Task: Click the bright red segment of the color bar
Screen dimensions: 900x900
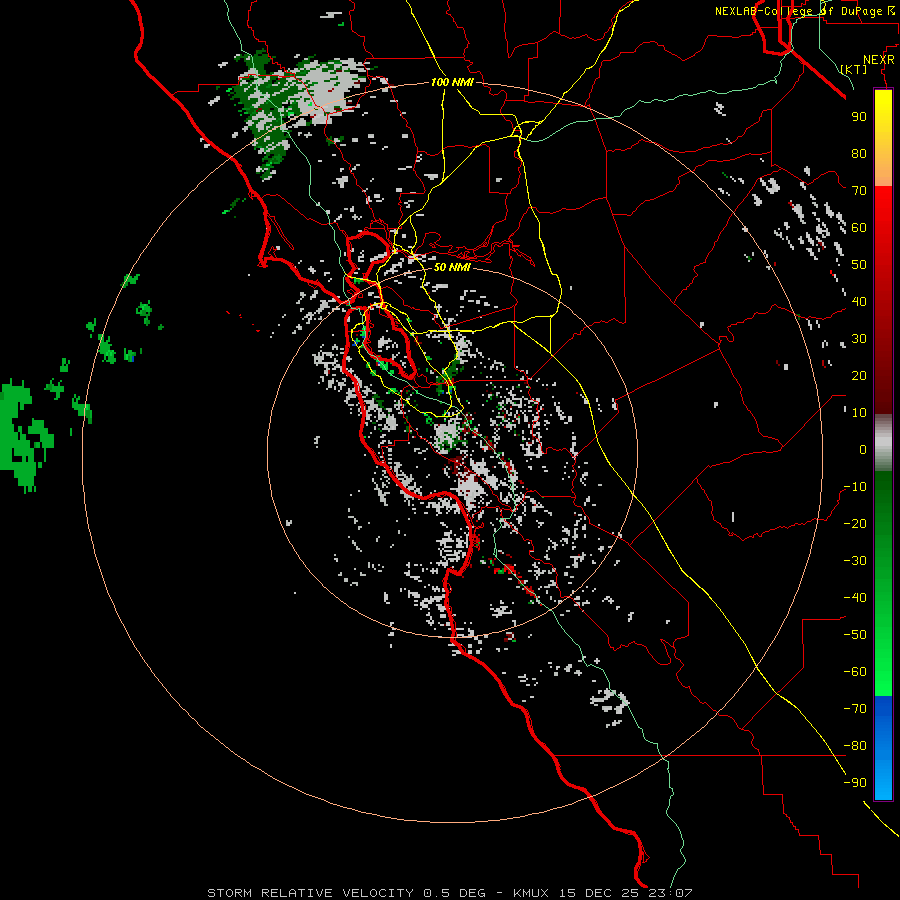Action: coord(883,205)
